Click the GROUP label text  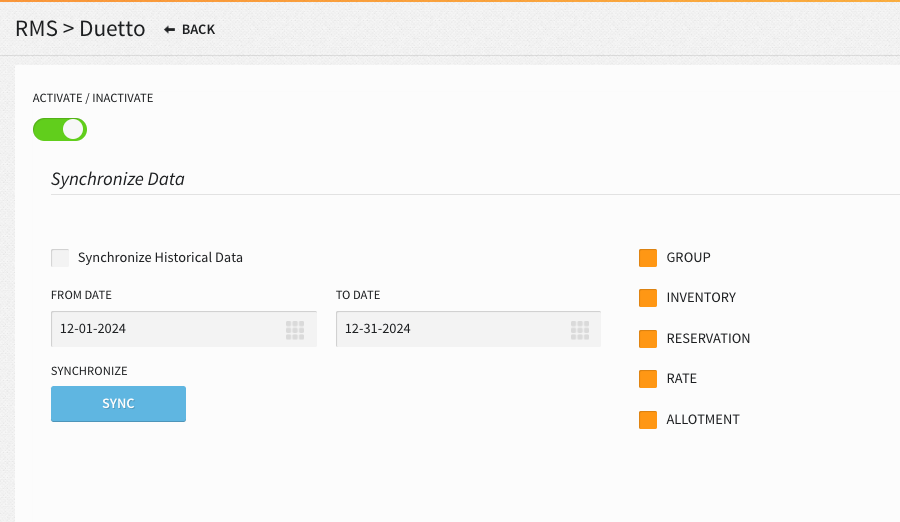[x=688, y=257]
